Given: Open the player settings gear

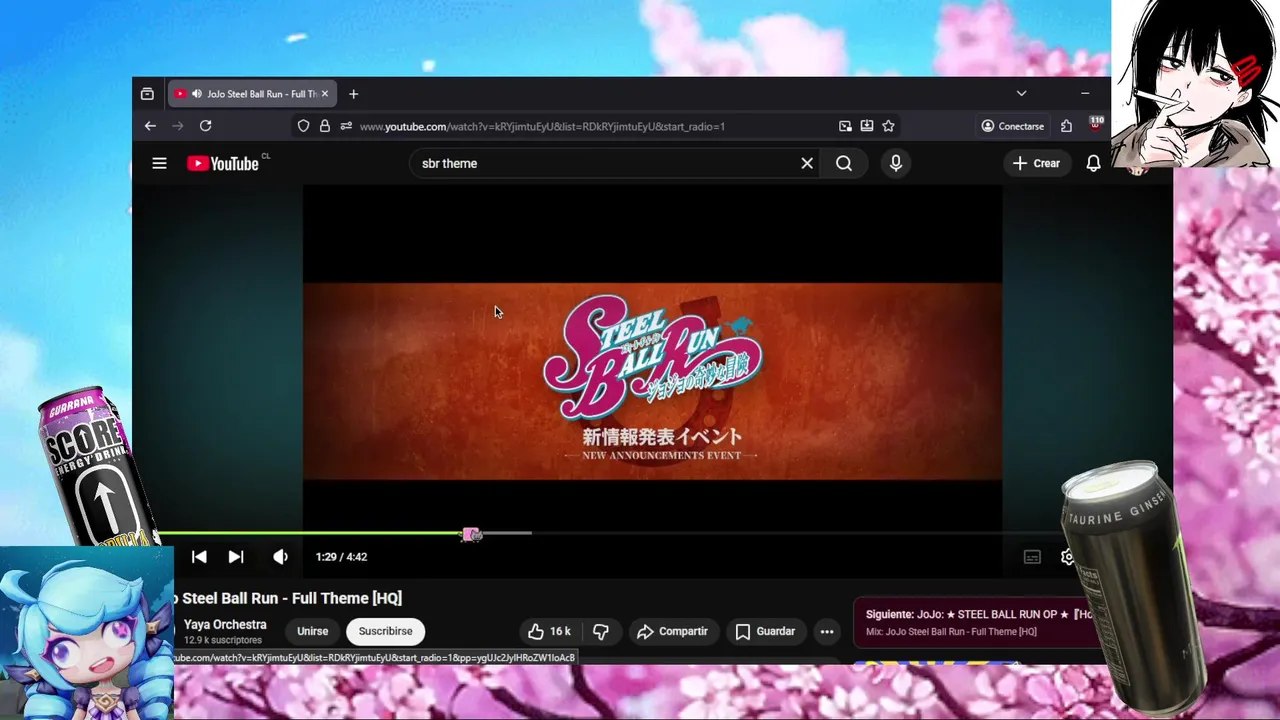Looking at the screenshot, I should 1067,557.
